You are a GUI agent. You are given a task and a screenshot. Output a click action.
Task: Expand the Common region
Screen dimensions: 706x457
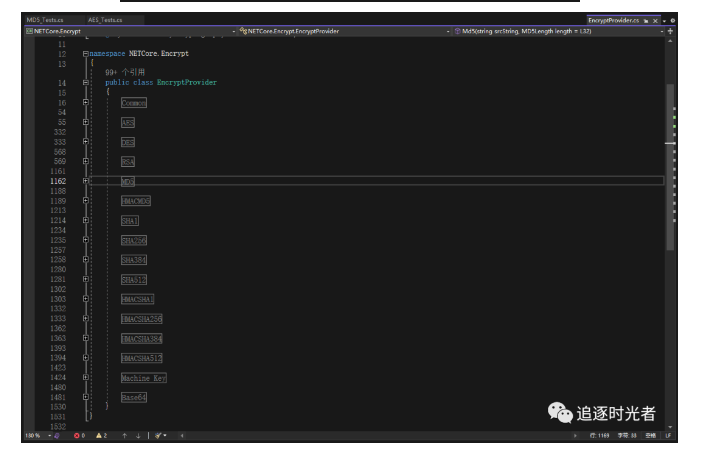click(x=86, y=102)
